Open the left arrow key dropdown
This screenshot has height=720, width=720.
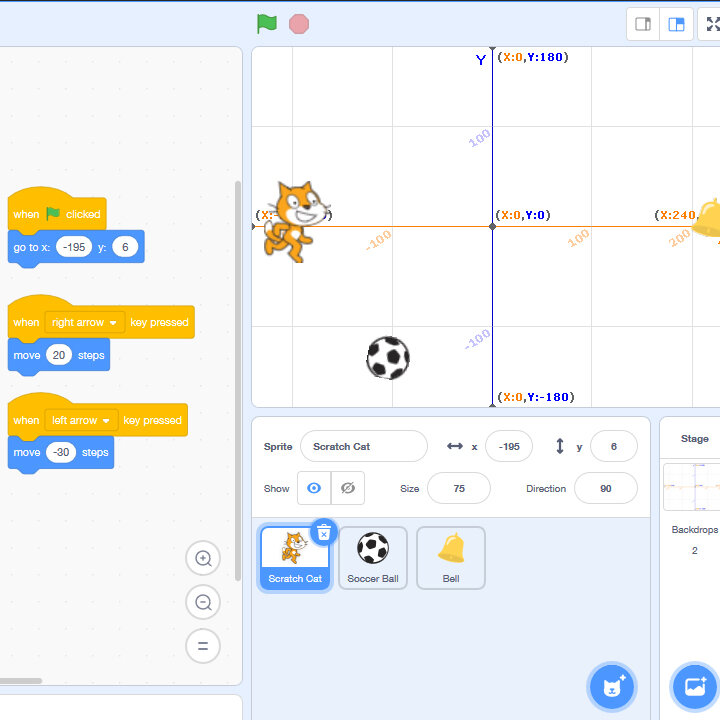pos(81,420)
